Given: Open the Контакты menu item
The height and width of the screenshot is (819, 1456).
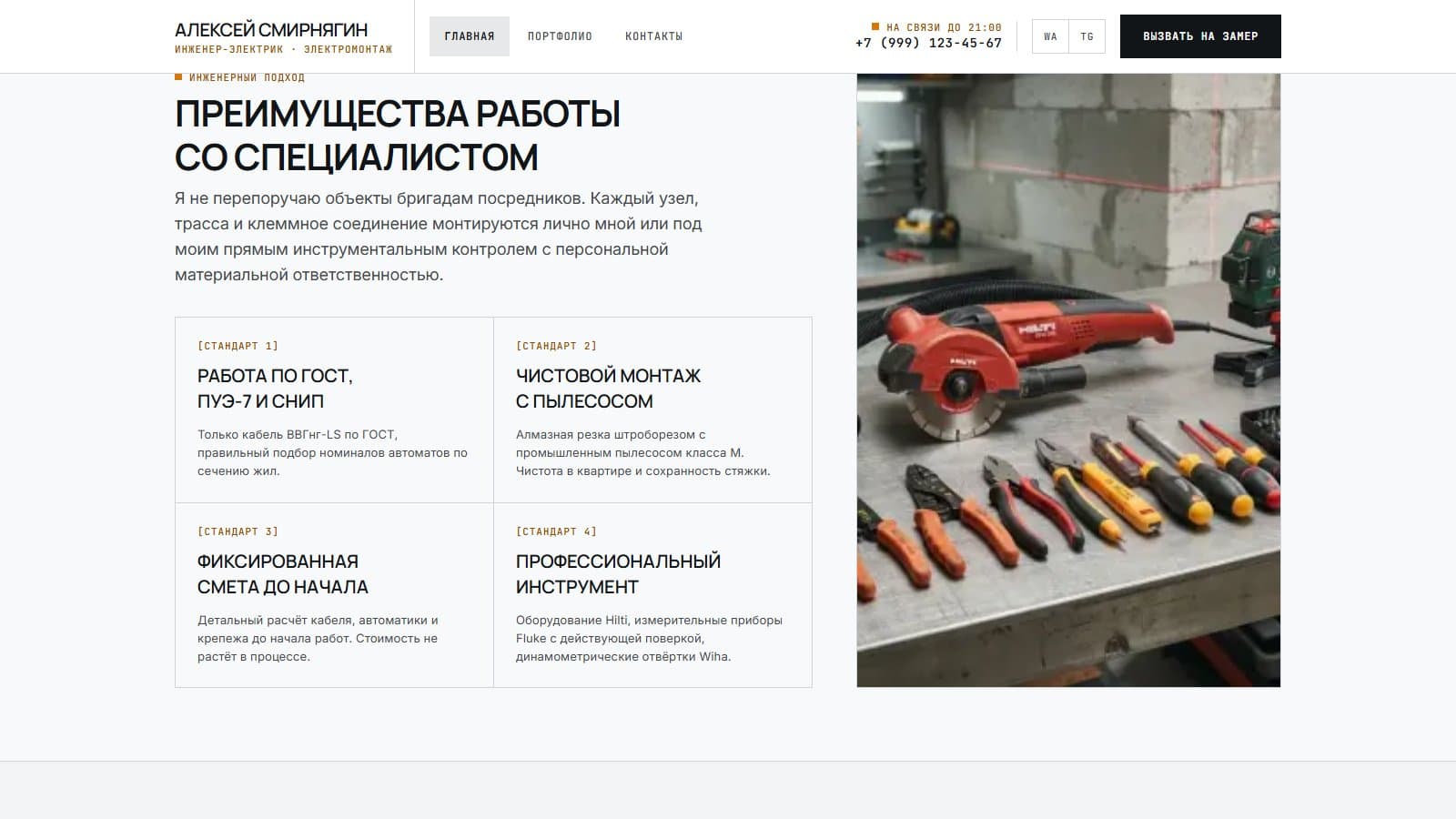Looking at the screenshot, I should pos(654,36).
